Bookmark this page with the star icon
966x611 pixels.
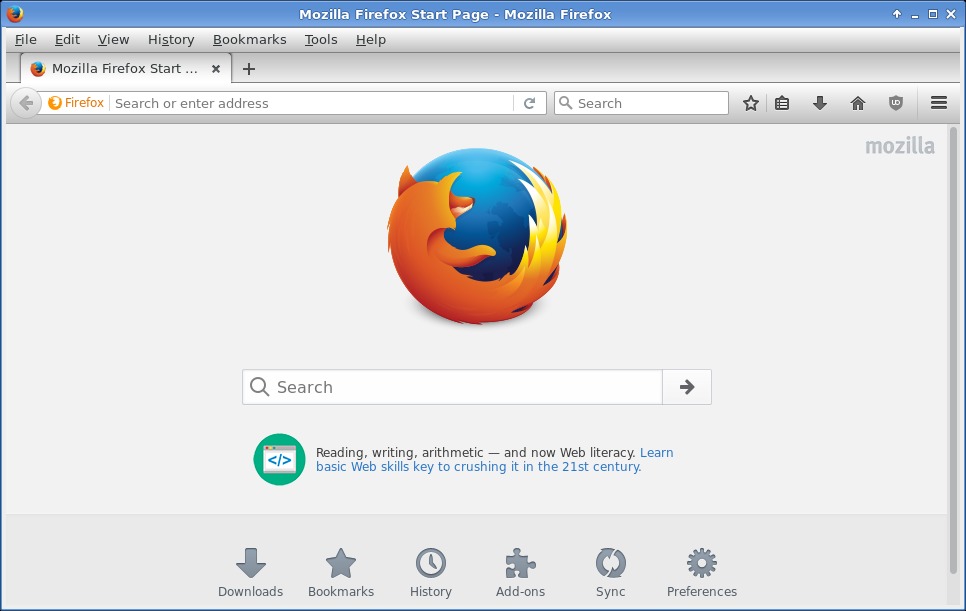tap(750, 103)
